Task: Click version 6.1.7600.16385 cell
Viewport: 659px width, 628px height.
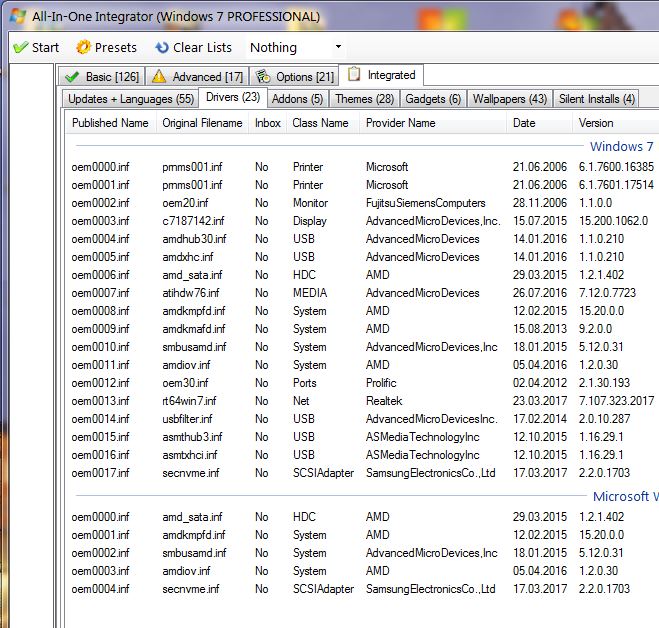Action: 616,167
